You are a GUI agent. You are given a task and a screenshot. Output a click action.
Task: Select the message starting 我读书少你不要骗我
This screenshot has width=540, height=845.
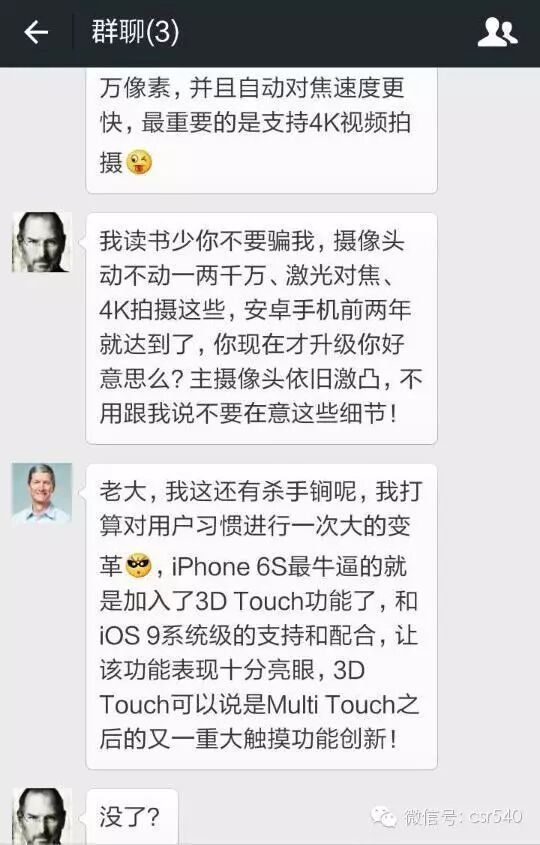tap(261, 328)
